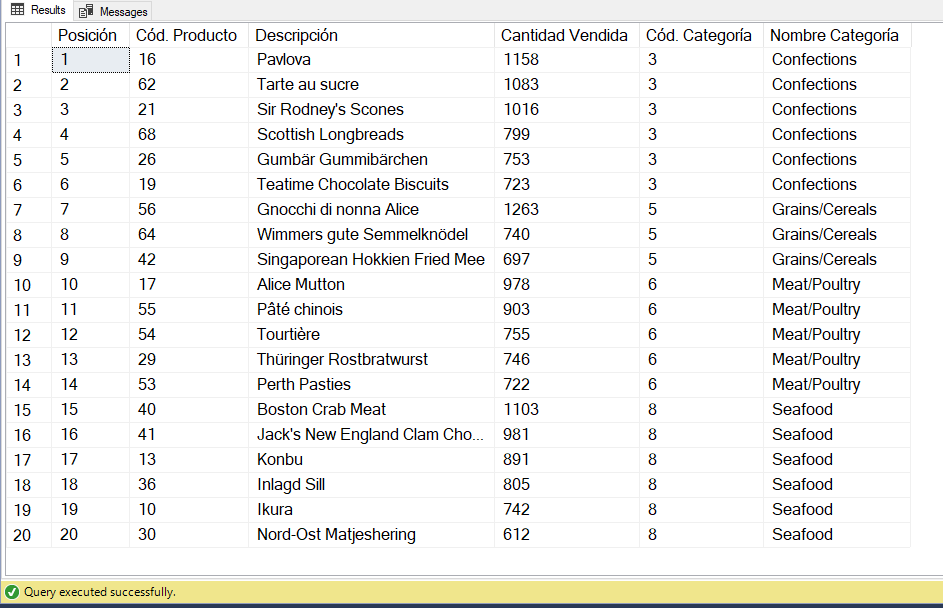The height and width of the screenshot is (608, 943).
Task: Click the Scottish Longbreads cell
Action: pos(371,135)
